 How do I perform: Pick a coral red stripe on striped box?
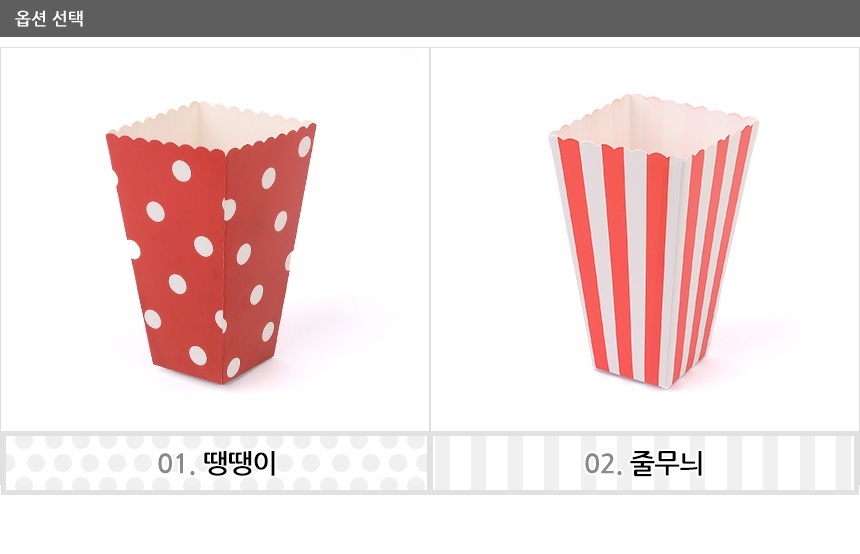[617, 258]
